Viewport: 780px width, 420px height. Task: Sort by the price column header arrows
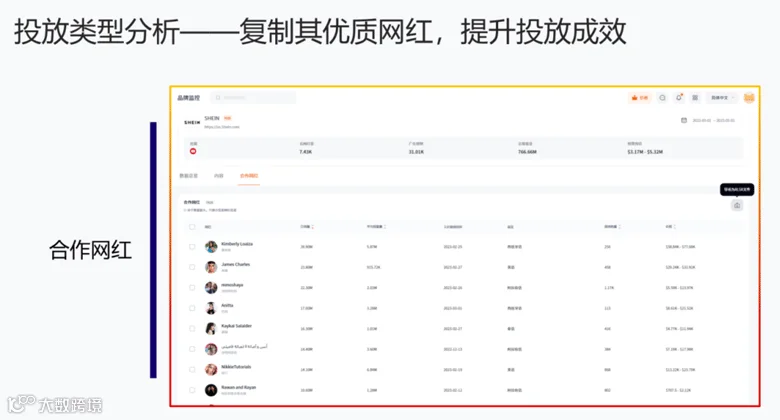(x=675, y=227)
